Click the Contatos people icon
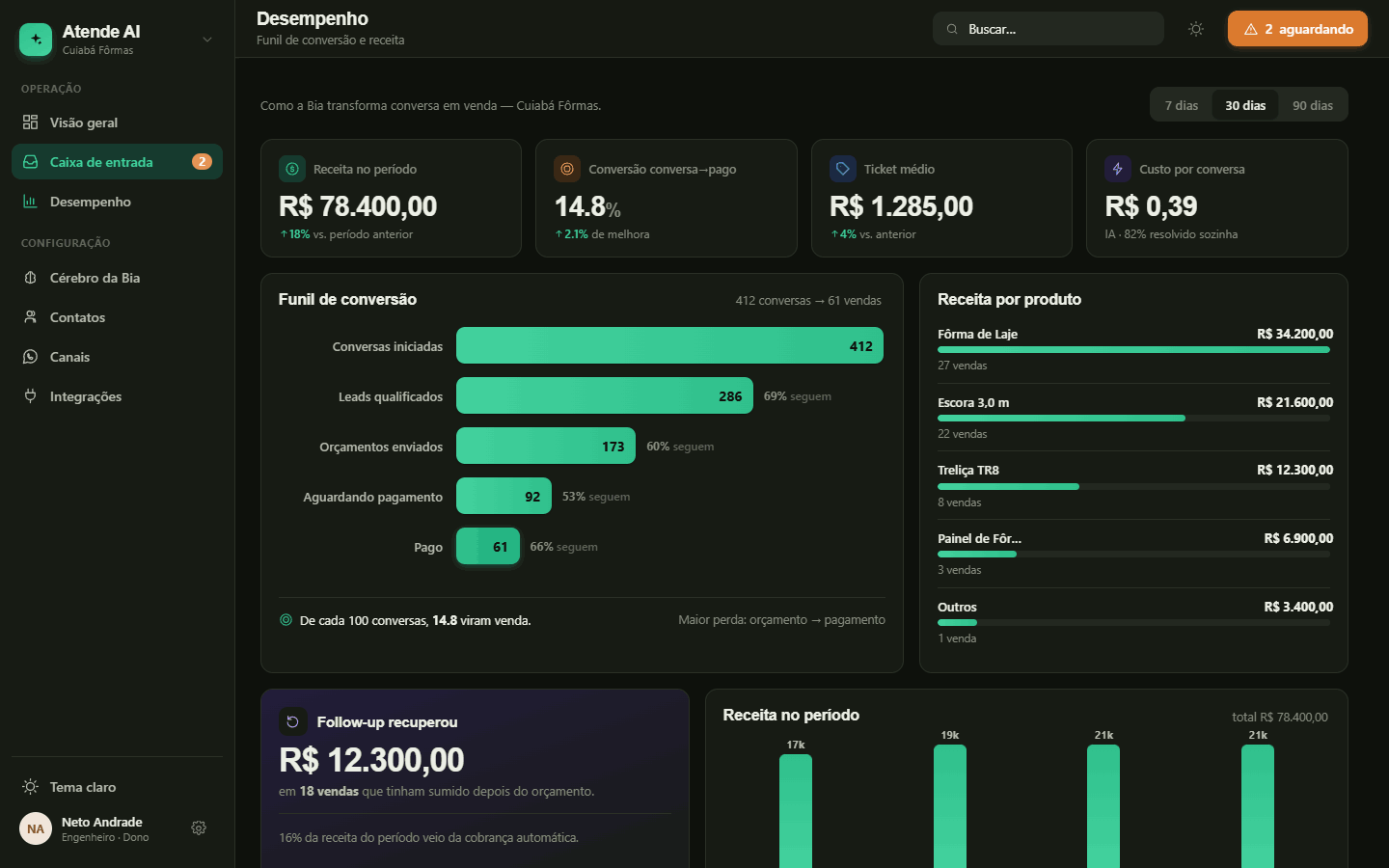1389x868 pixels. click(30, 317)
